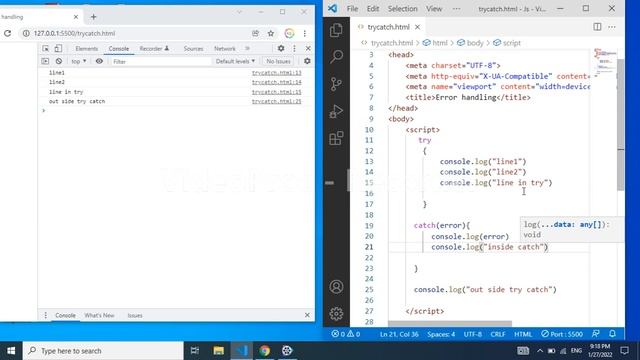Open the File menu in VS Code
Image resolution: width=640 pixels, height=360 pixels.
[352, 9]
